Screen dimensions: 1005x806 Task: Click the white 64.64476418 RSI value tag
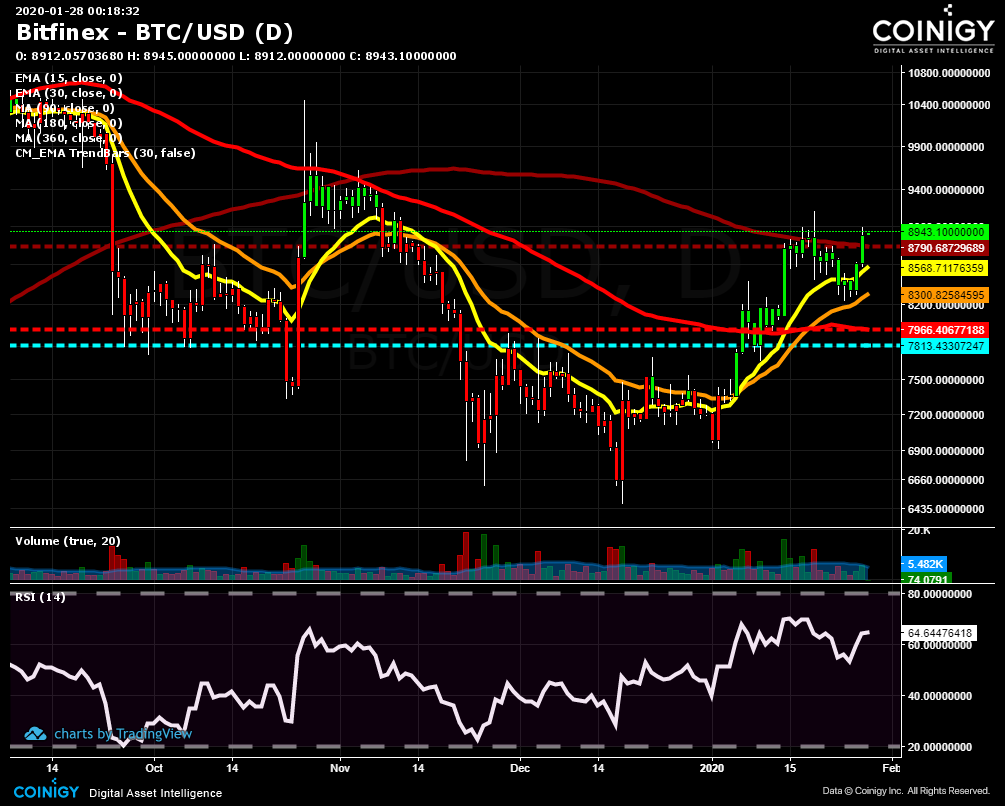939,633
